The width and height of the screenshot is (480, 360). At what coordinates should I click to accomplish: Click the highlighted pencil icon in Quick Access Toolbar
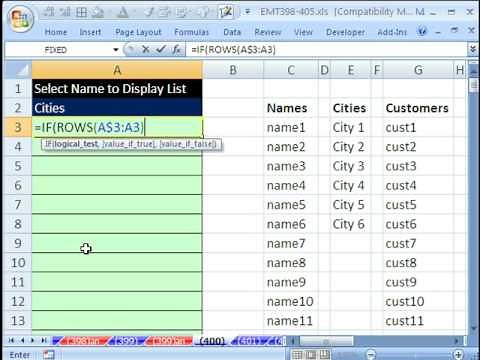226,12
